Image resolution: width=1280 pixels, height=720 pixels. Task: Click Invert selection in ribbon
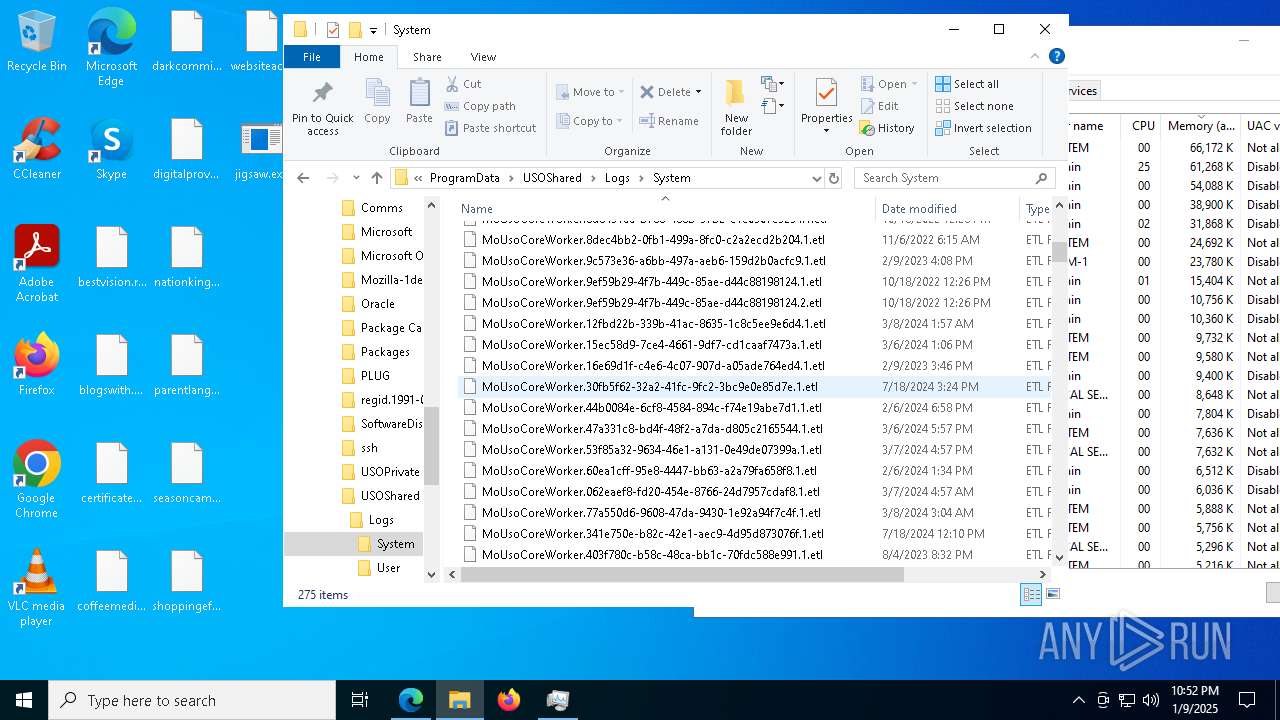983,128
